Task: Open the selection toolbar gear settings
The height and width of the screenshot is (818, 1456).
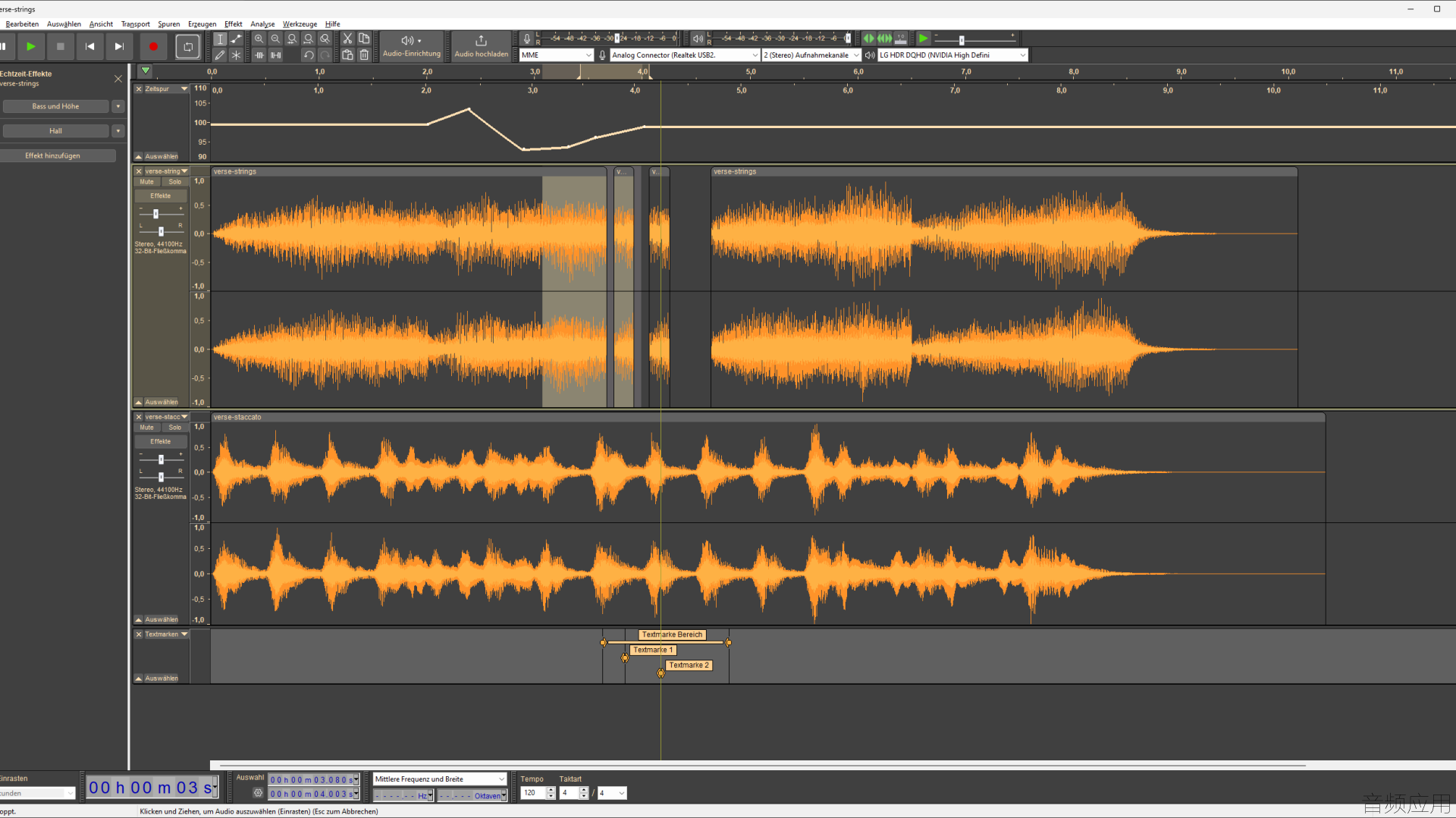Action: [258, 793]
